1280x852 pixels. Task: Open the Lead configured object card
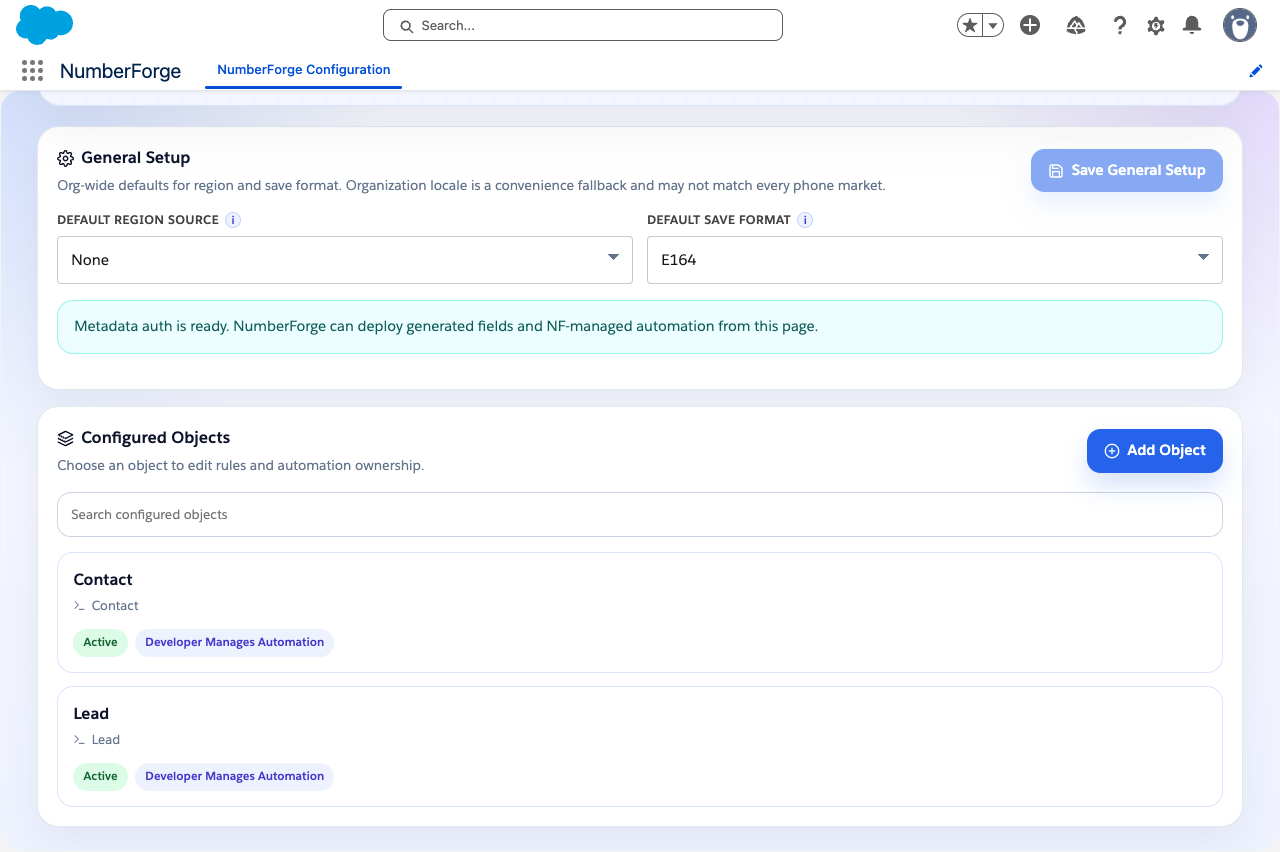(x=640, y=746)
